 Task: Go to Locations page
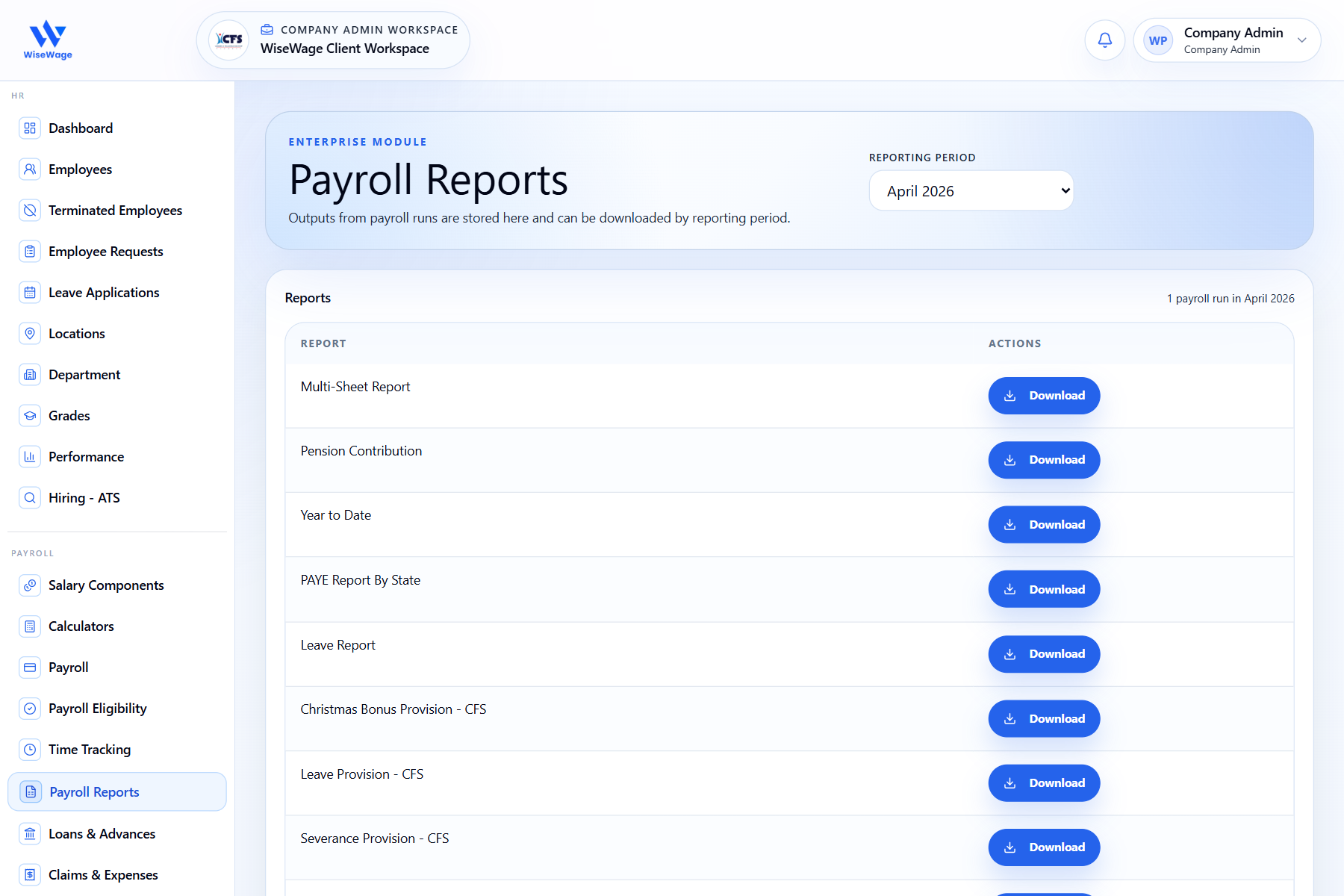(117, 334)
